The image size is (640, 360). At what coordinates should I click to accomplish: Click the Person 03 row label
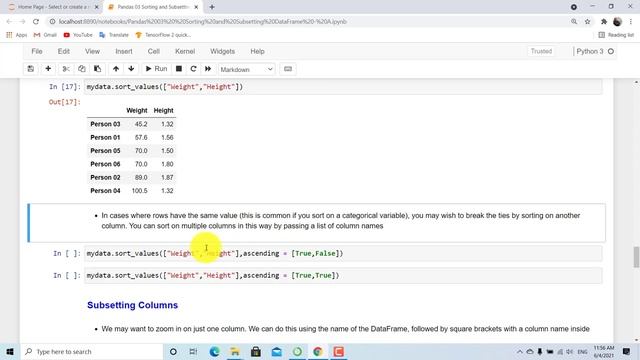pos(105,124)
